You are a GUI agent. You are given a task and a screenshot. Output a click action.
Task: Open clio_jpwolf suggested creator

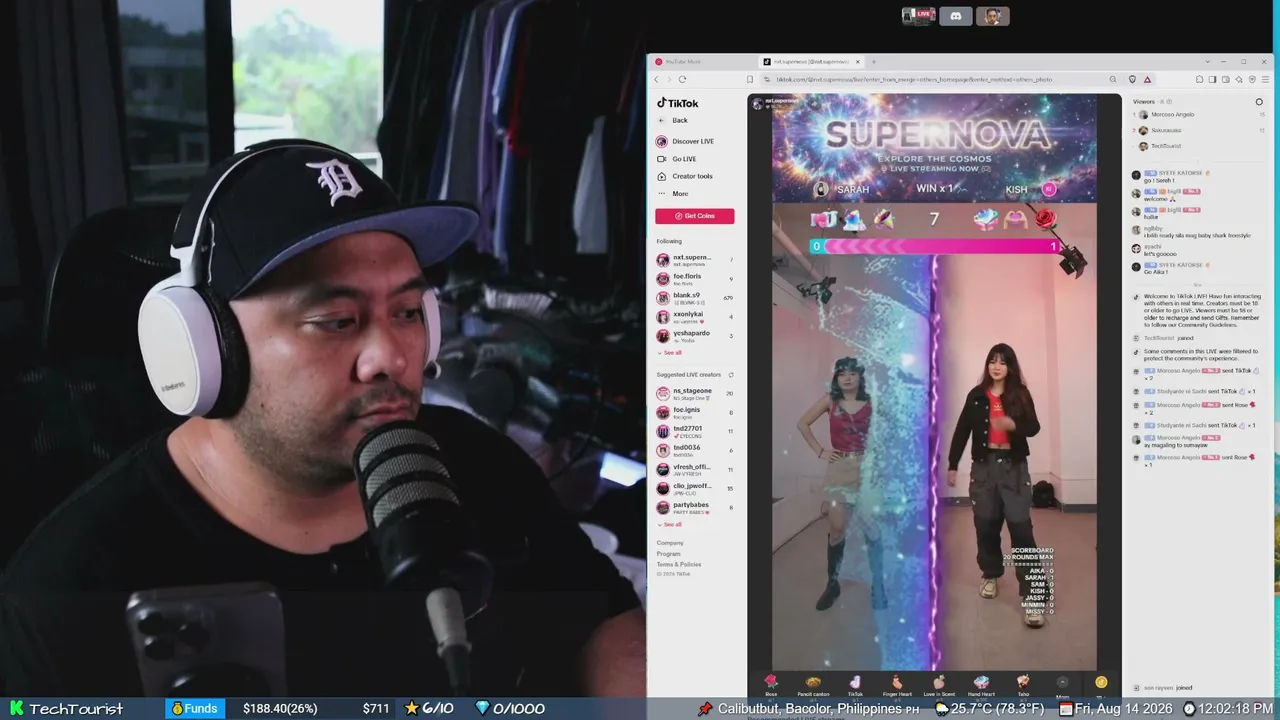tap(695, 488)
